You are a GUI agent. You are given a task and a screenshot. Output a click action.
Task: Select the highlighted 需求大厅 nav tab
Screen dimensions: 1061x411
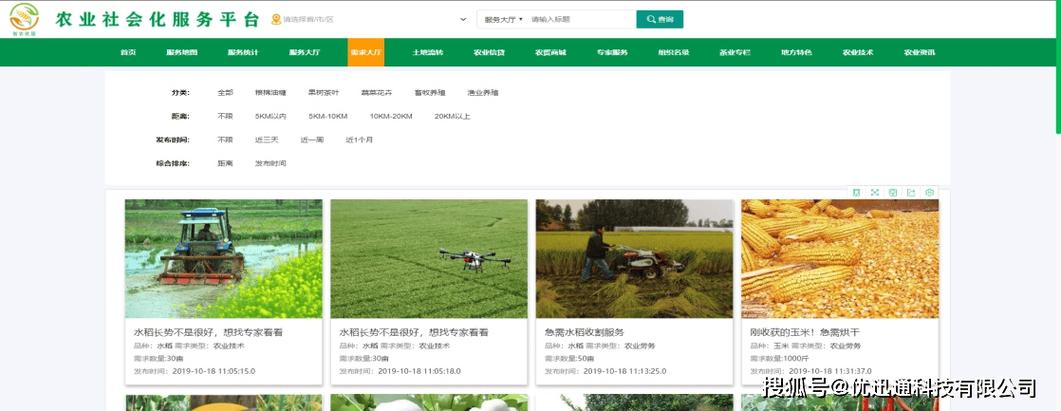pyautogui.click(x=366, y=52)
